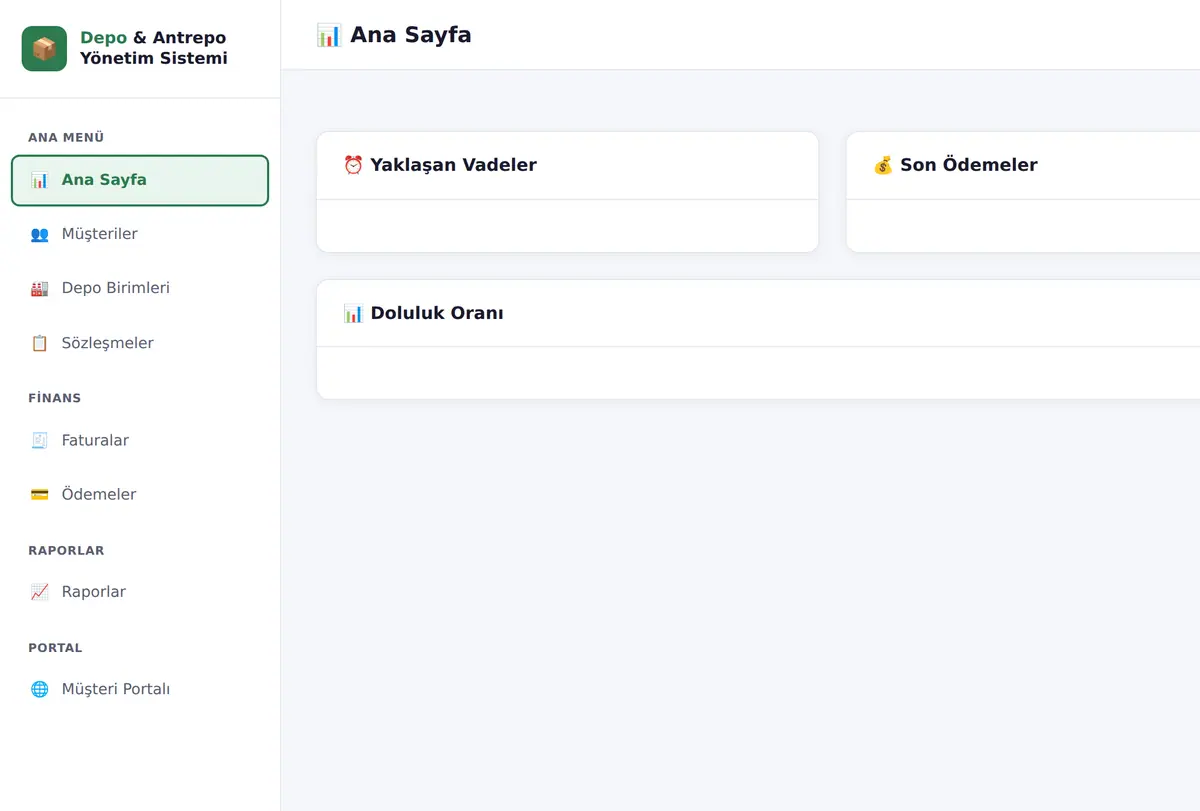
Task: Click the PORTAL section label
Action: pos(55,648)
